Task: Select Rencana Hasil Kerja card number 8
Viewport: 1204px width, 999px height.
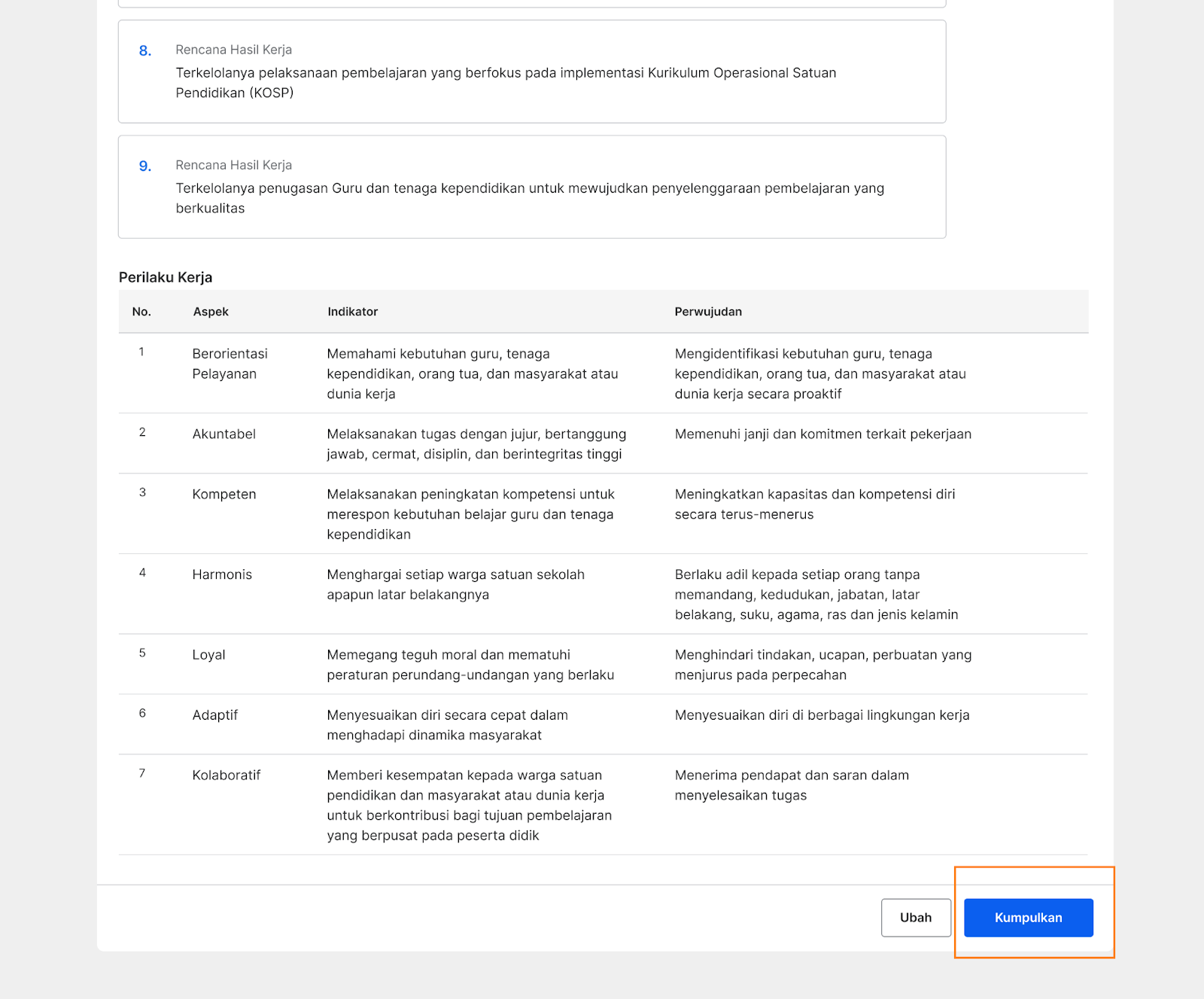Action: [x=532, y=72]
